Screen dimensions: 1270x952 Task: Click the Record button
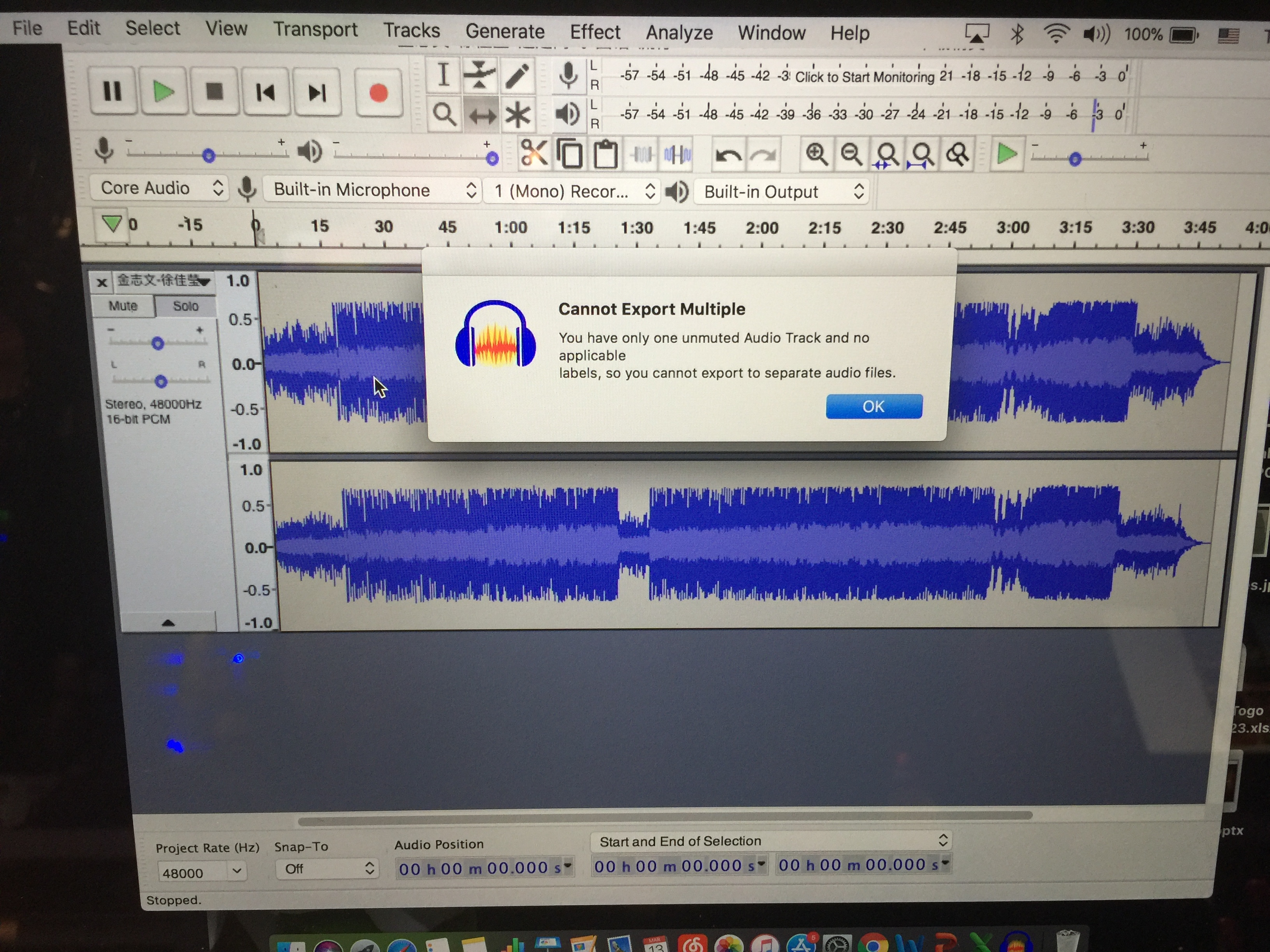(378, 93)
